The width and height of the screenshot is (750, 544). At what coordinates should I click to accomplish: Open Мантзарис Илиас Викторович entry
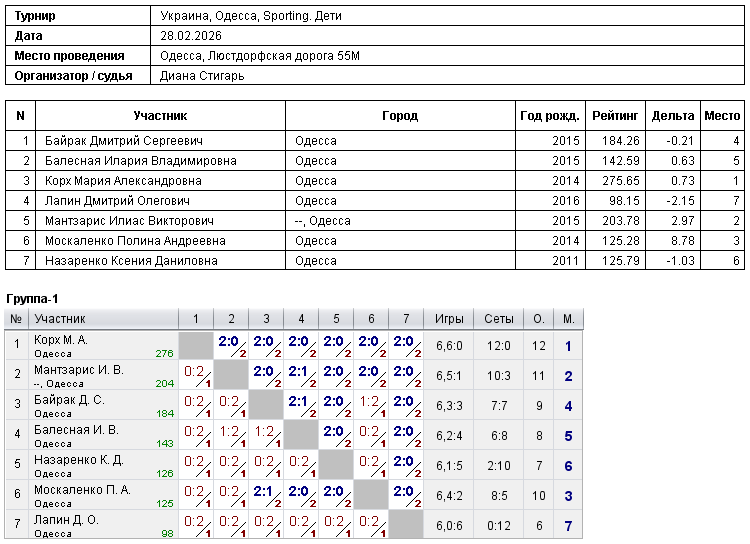(x=129, y=221)
